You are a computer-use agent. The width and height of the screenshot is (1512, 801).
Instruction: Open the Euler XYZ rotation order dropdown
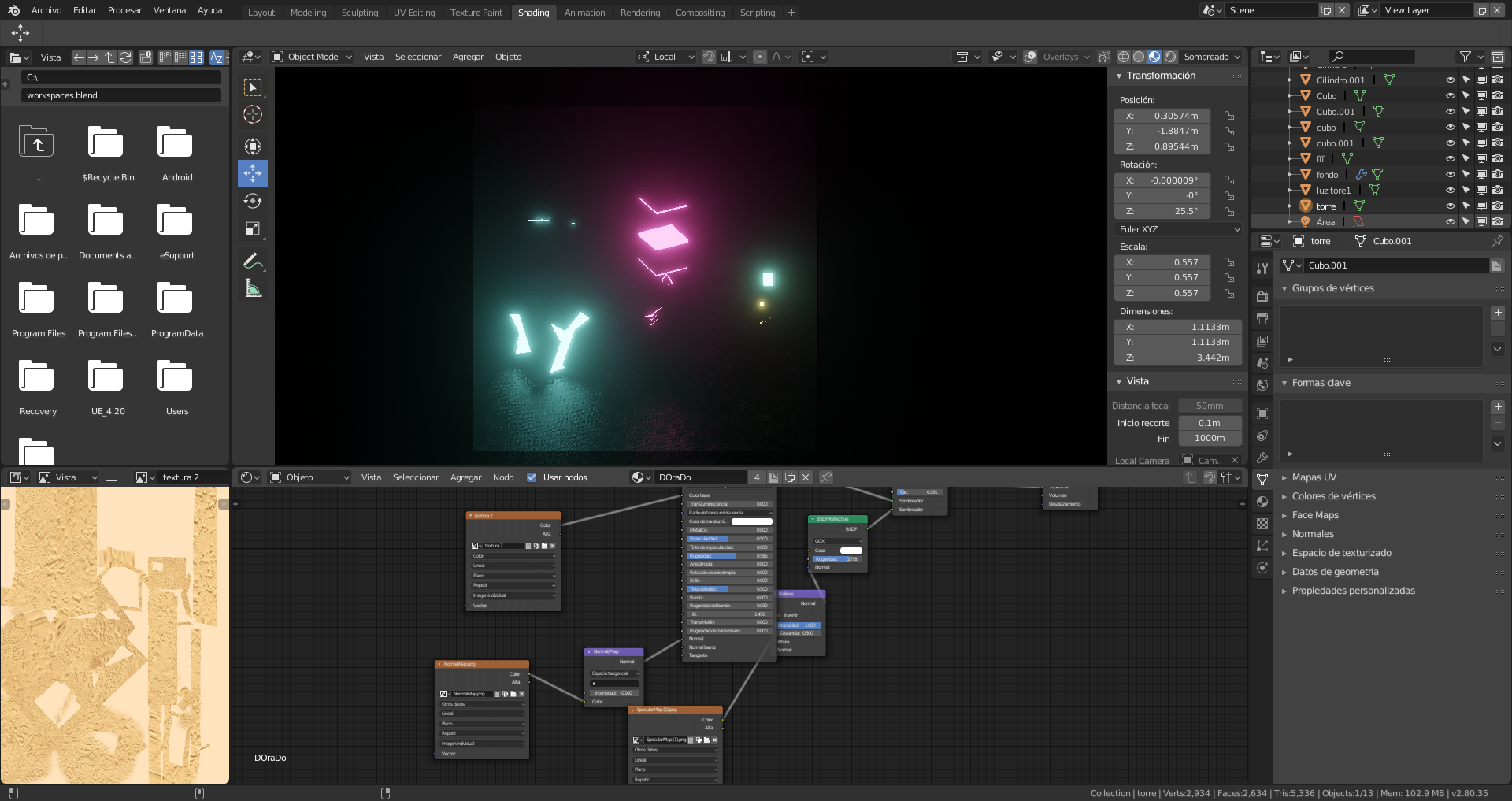click(1178, 229)
